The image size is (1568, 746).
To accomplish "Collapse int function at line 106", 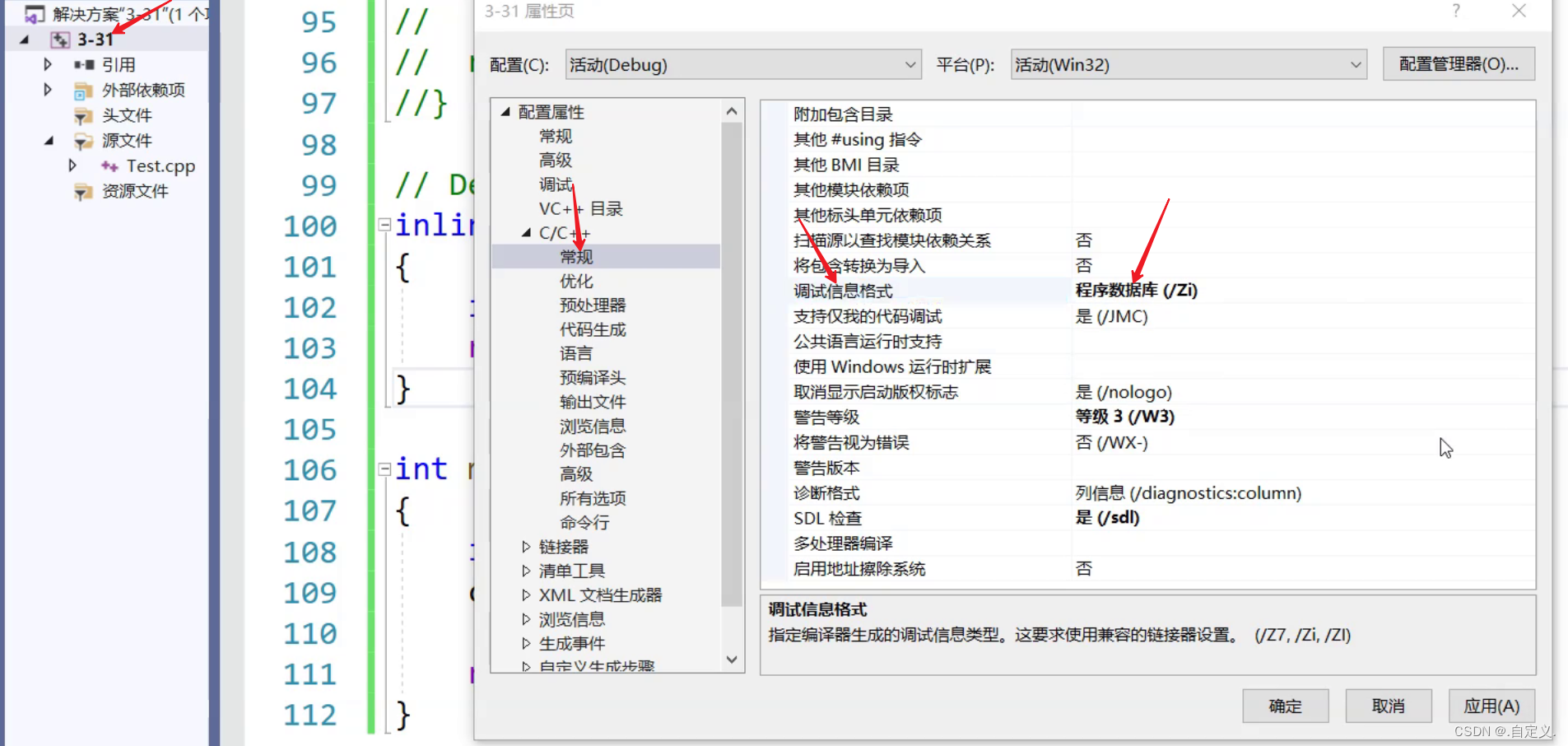I will tap(384, 469).
